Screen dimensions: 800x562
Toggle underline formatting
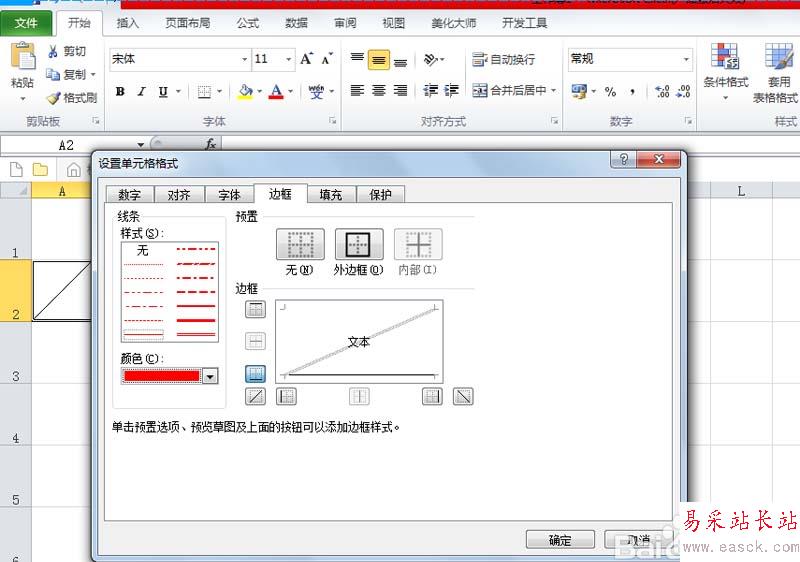pos(163,92)
